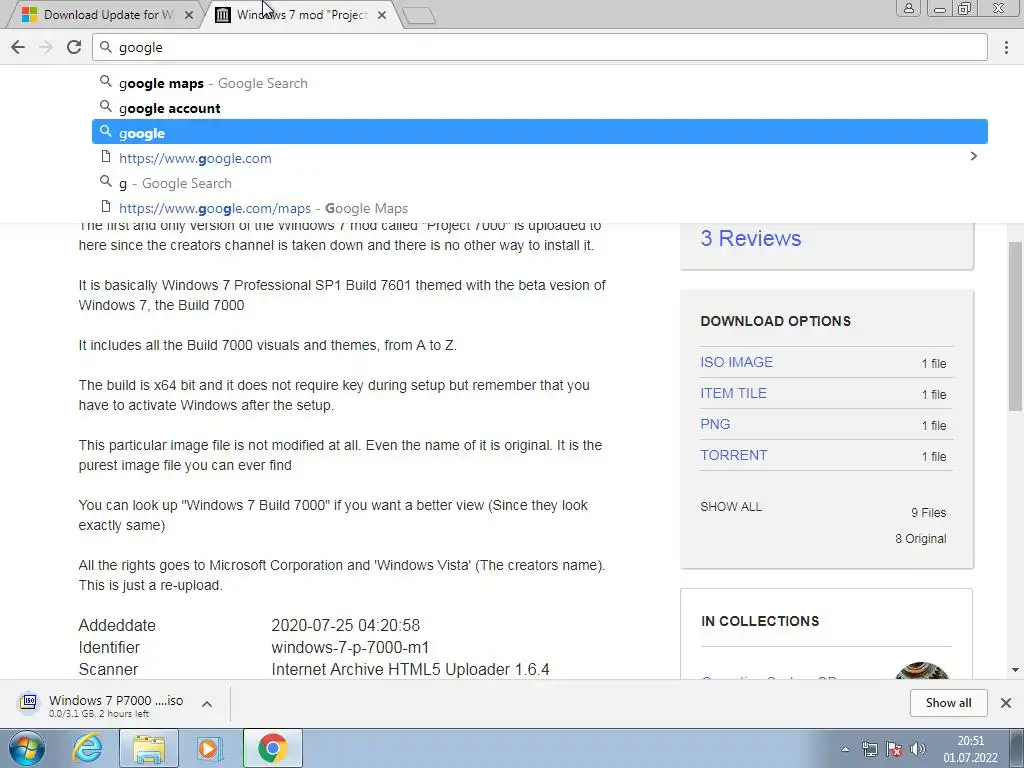The height and width of the screenshot is (768, 1024).
Task: Click "Show all" downloads button
Action: [948, 703]
